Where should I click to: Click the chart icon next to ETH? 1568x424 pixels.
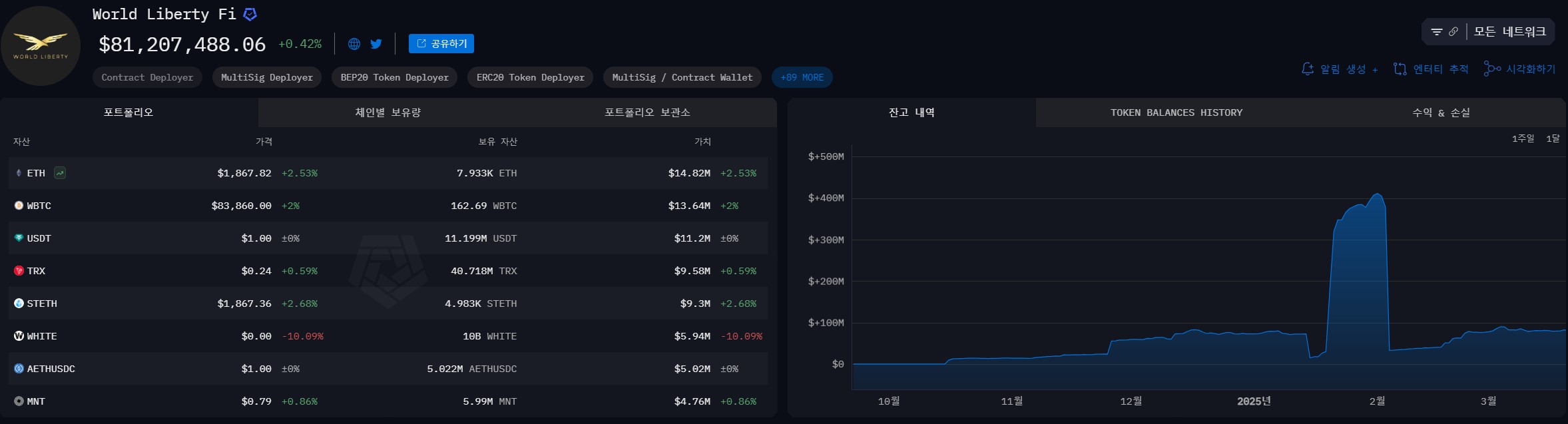(x=60, y=173)
